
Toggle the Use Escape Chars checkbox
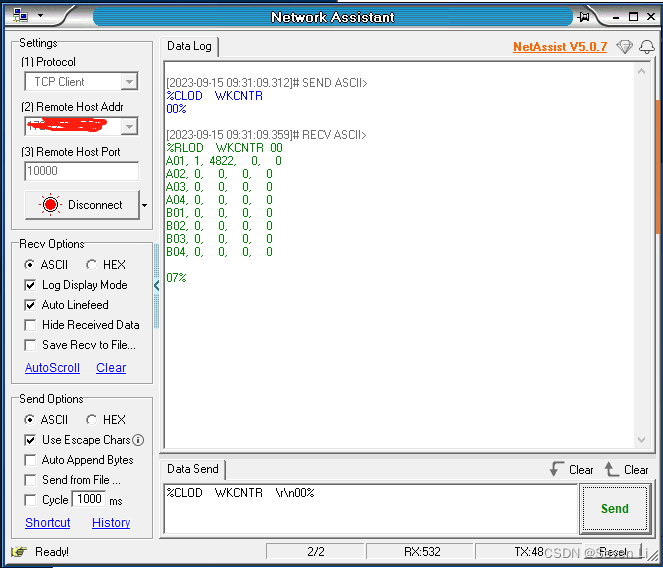(x=30, y=440)
